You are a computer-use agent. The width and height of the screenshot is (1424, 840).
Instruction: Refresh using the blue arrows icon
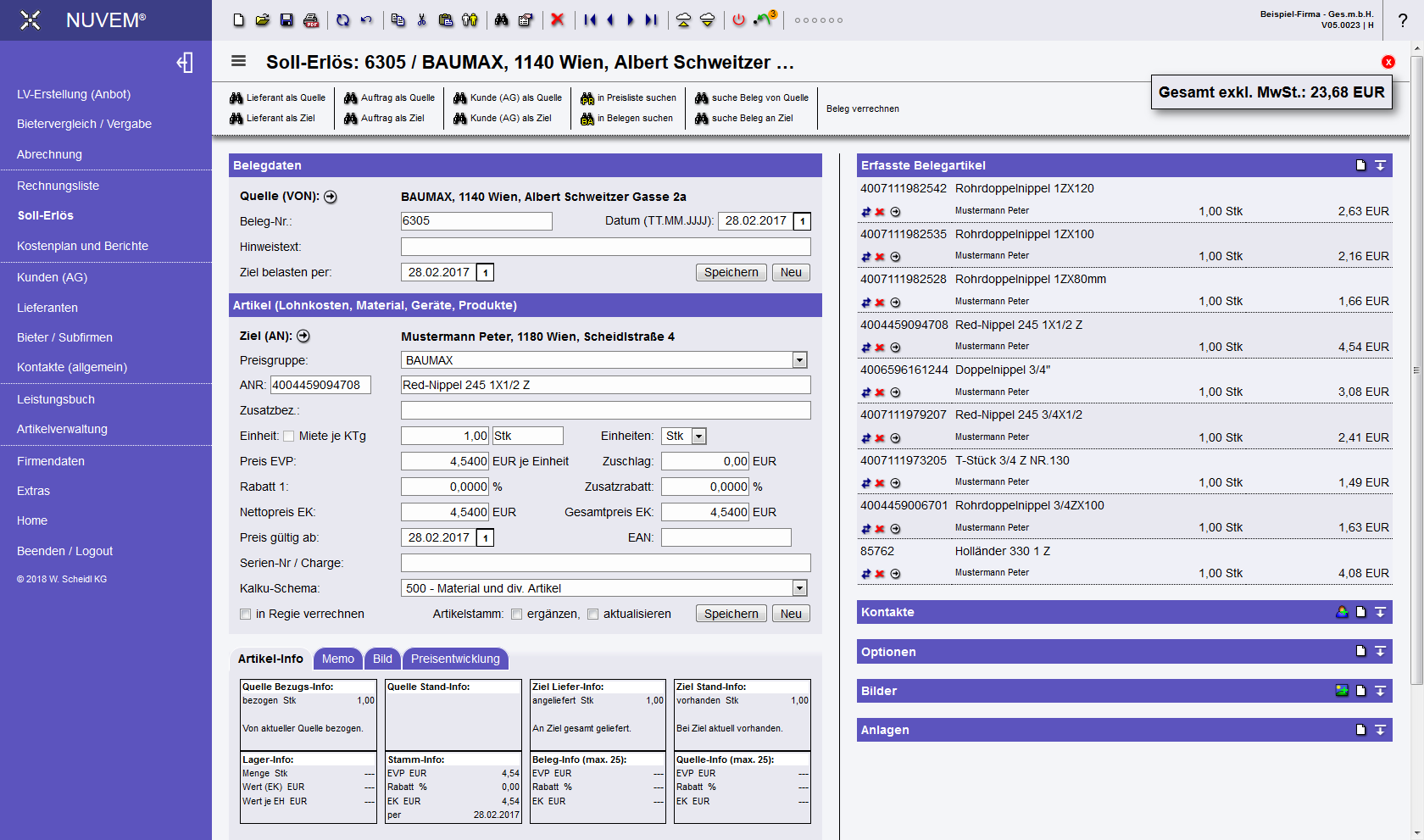click(x=342, y=19)
